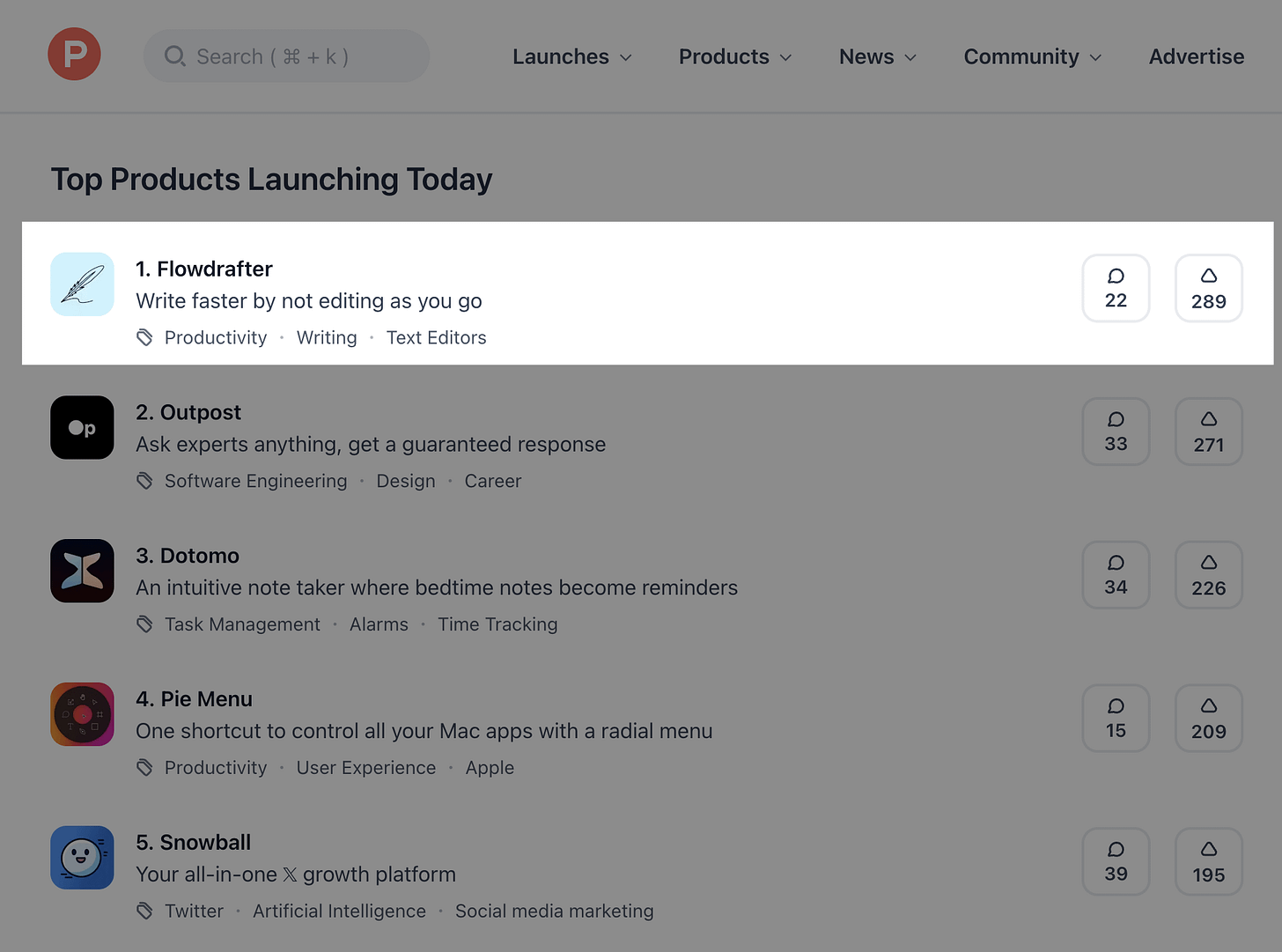Image resolution: width=1282 pixels, height=952 pixels.
Task: Upvote Outpost with 271 votes
Action: (1209, 432)
